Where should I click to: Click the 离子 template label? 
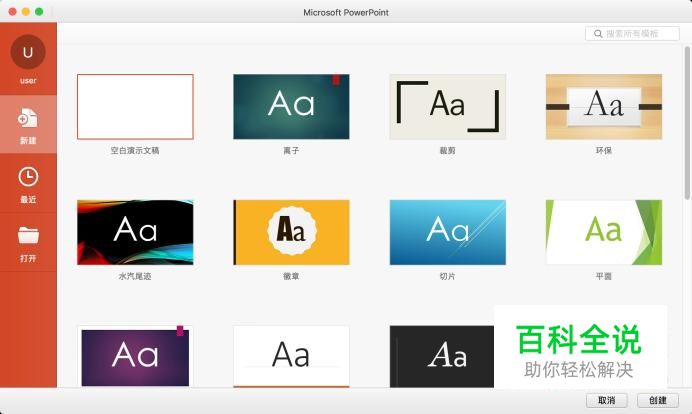[291, 151]
